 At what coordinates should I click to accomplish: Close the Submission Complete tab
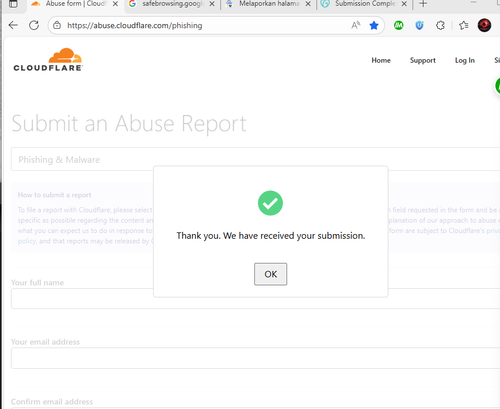coord(404,4)
